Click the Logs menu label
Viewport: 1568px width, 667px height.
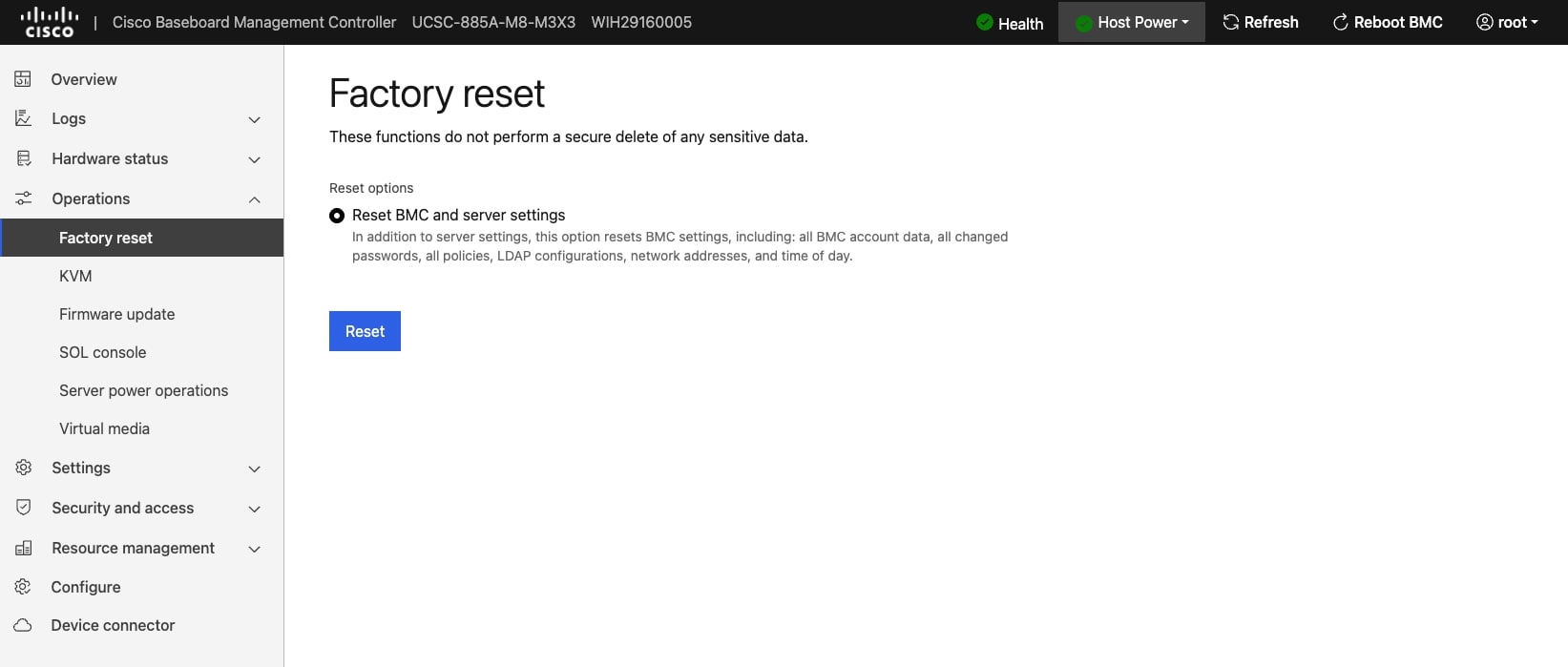pyautogui.click(x=69, y=118)
